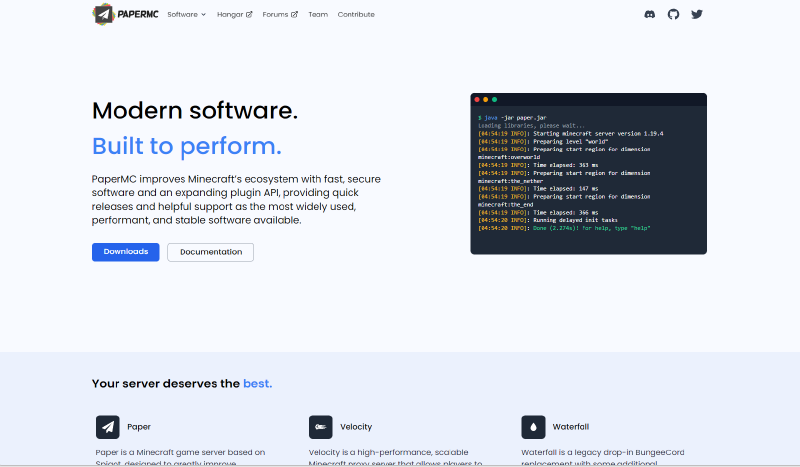Screen dimensions: 800x467
Task: Open the GitHub icon link
Action: tap(674, 14)
